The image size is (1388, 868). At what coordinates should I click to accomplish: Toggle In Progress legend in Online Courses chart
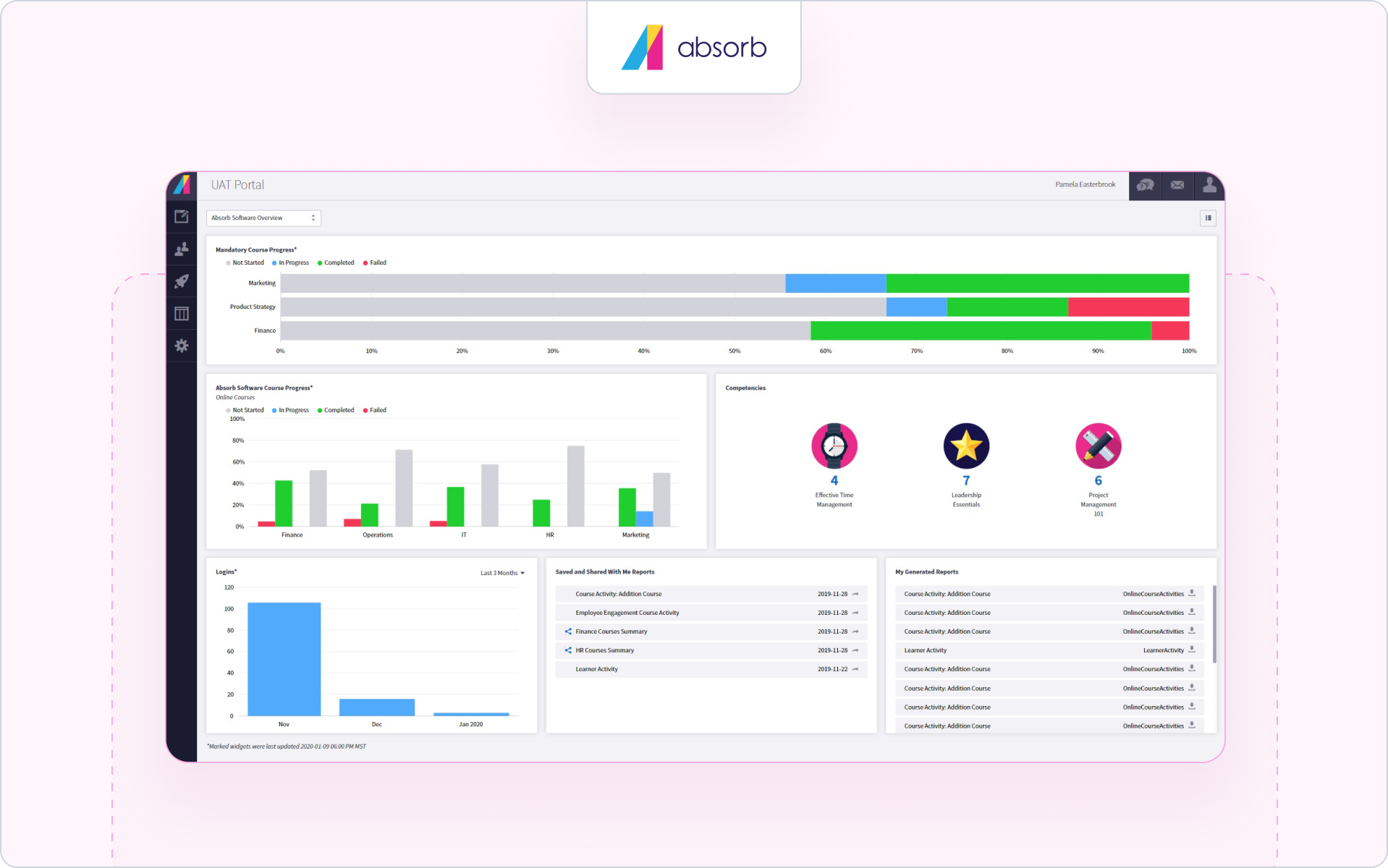click(x=290, y=410)
